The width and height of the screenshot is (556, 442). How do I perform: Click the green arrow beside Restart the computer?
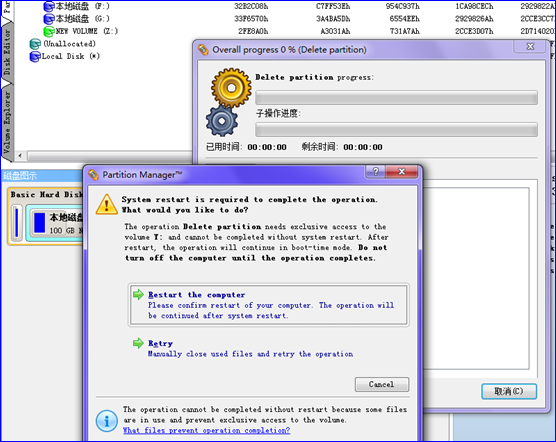(x=138, y=295)
